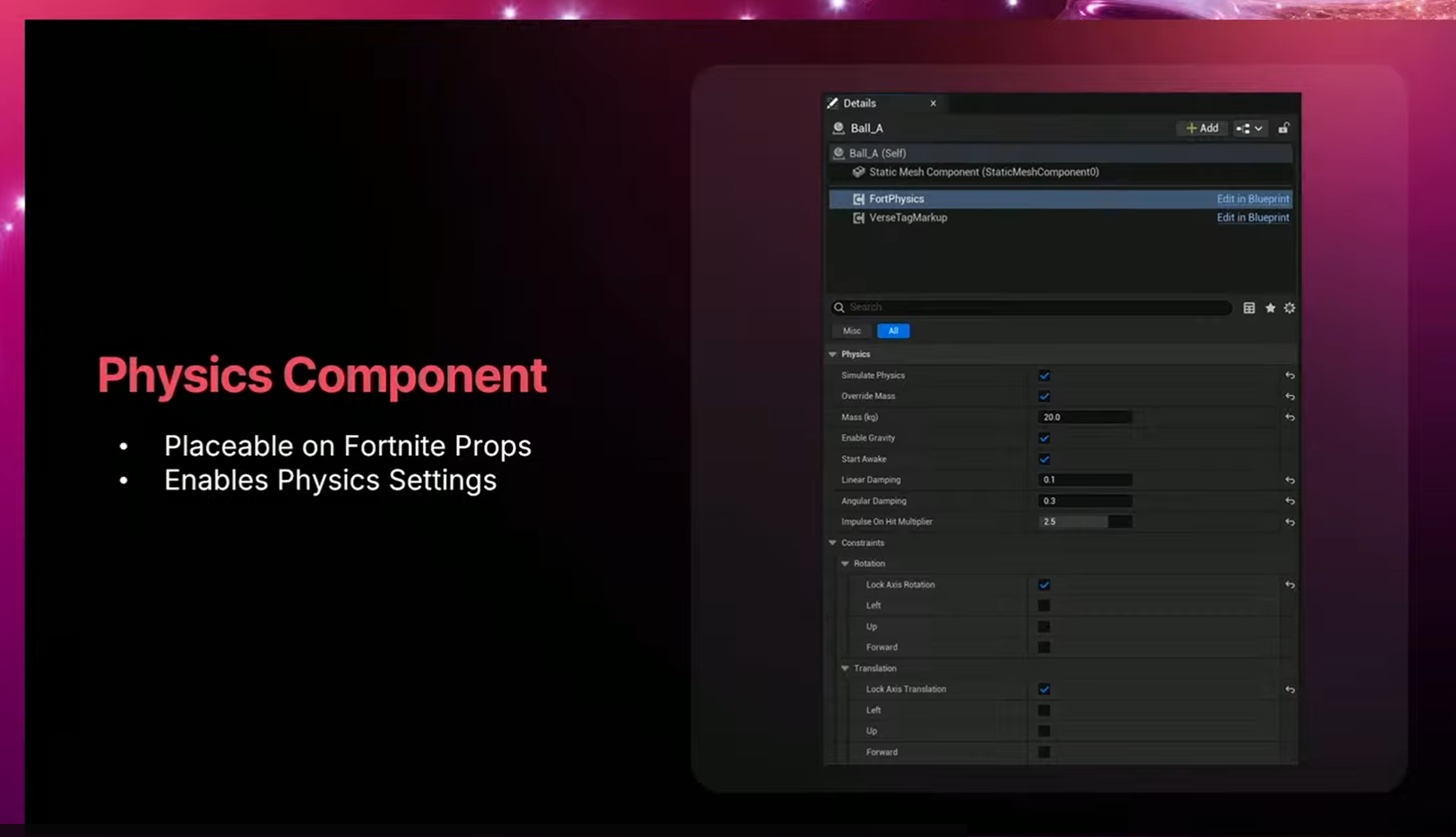Toggle the Lock Axis Translation checkbox
Image resolution: width=1456 pixels, height=837 pixels.
(1044, 689)
